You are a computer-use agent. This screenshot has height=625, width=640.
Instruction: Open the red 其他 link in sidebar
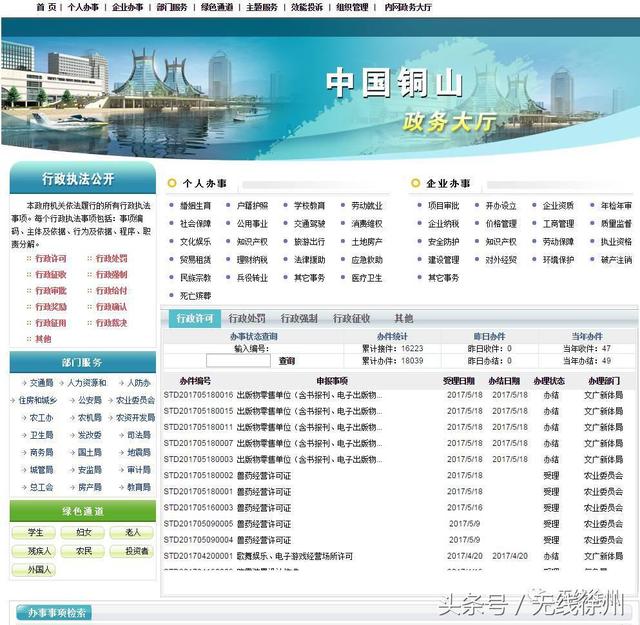pyautogui.click(x=43, y=339)
